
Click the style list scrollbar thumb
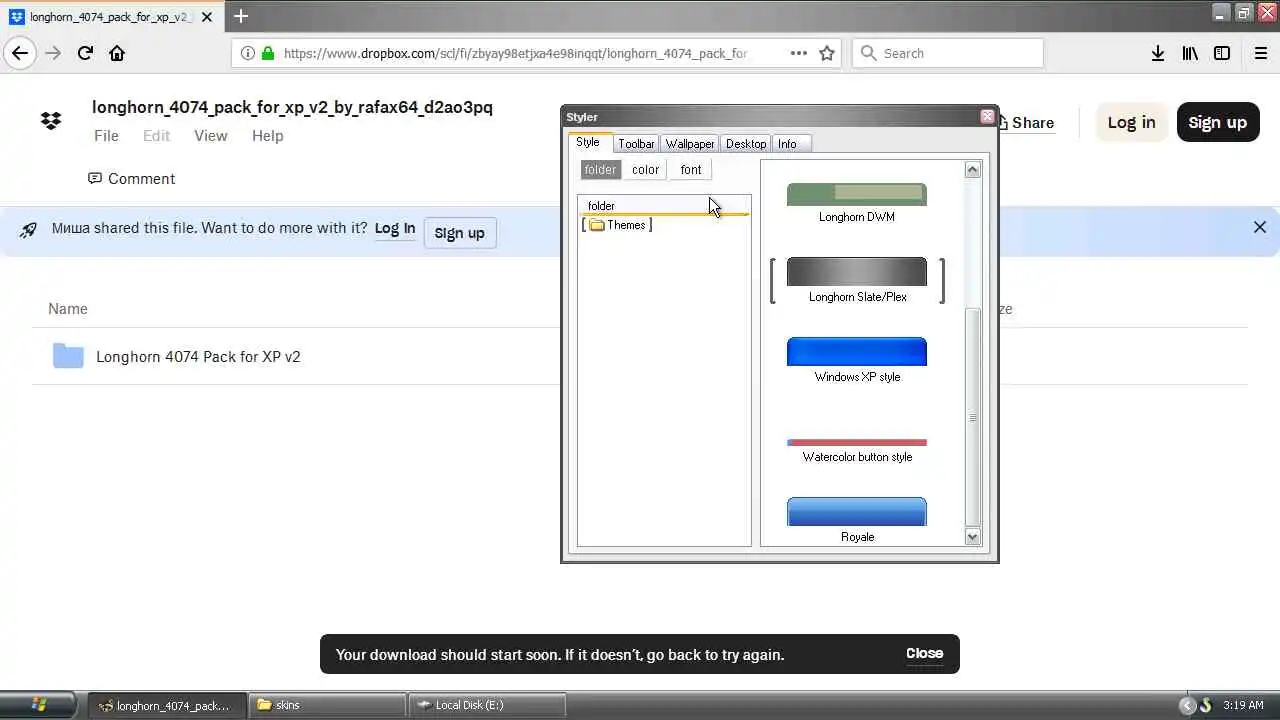[x=972, y=417]
